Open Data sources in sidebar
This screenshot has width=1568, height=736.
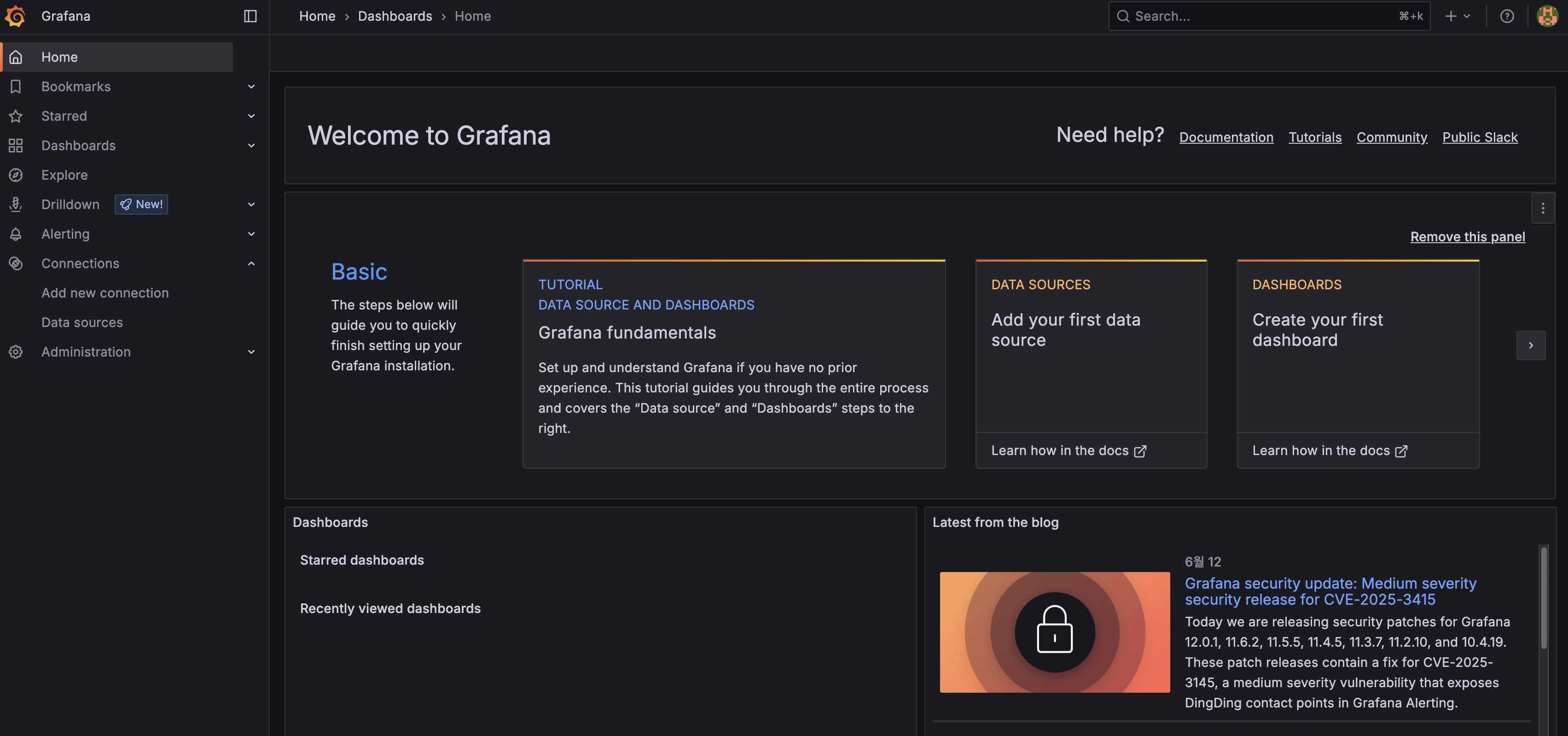click(x=82, y=323)
